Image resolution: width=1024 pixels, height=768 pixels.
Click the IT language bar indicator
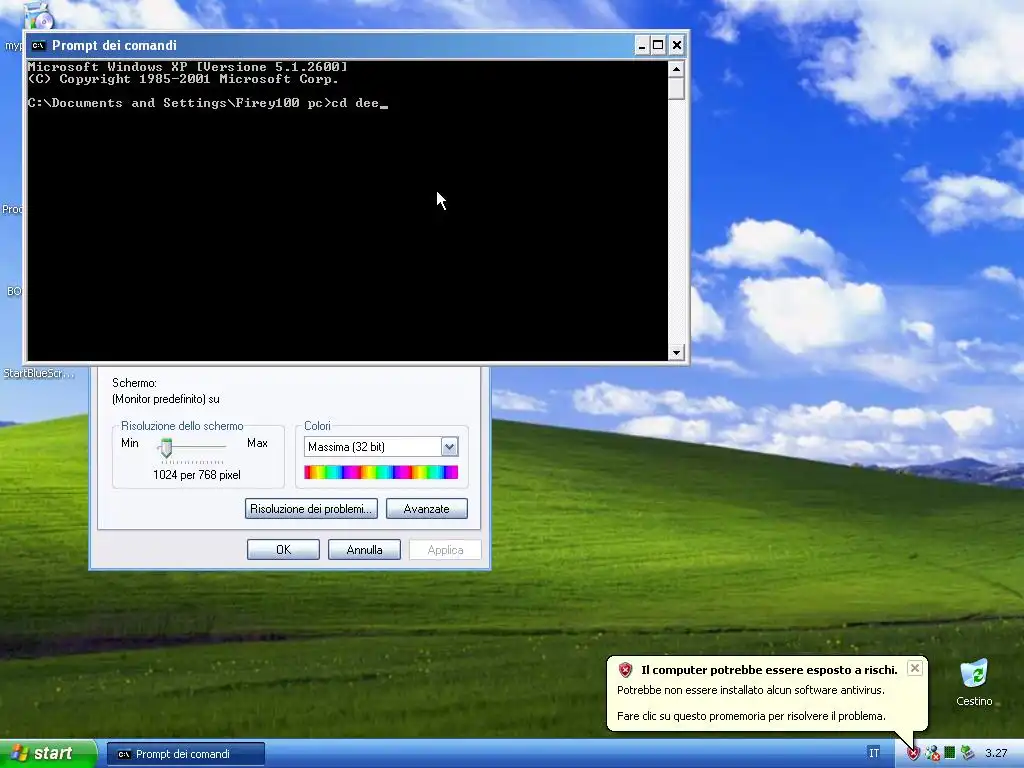click(x=873, y=753)
